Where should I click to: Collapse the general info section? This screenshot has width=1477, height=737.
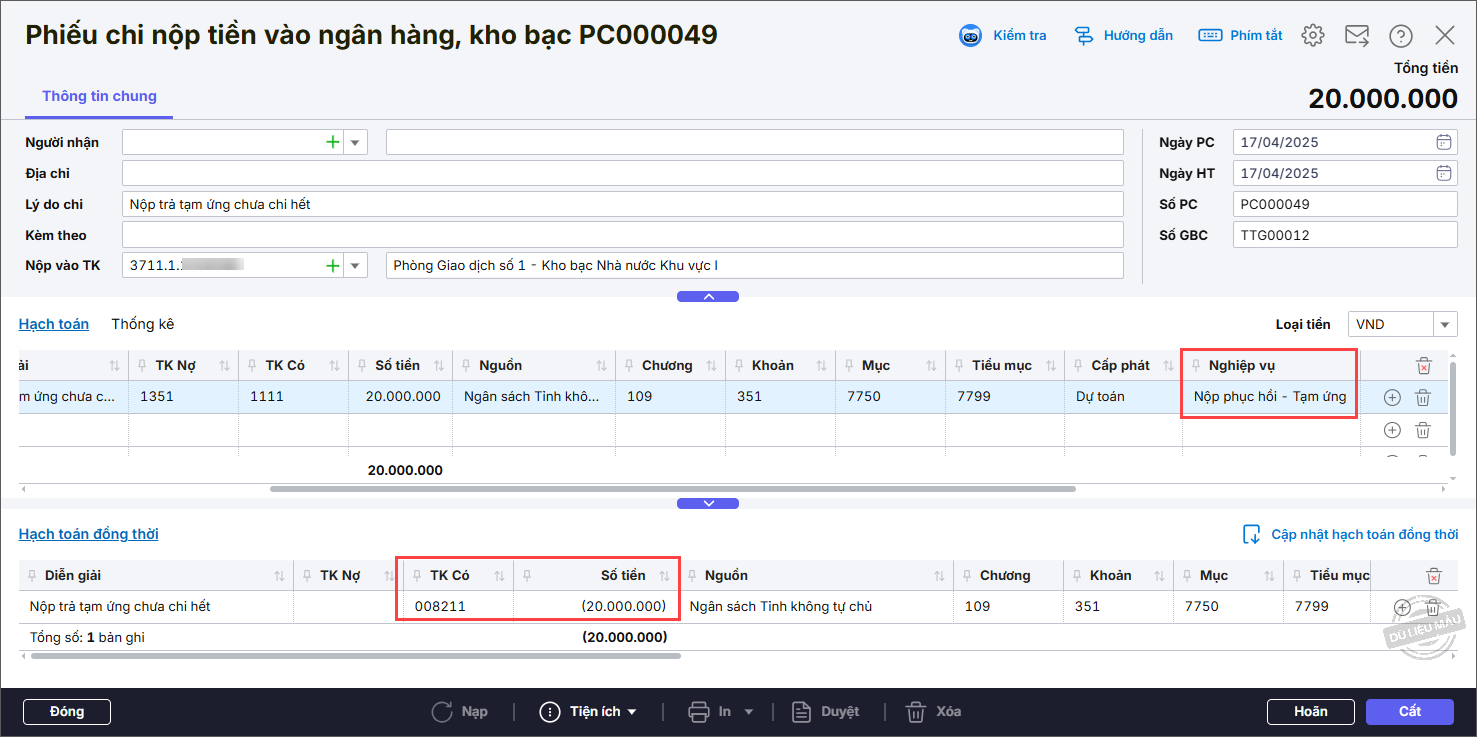click(x=708, y=297)
